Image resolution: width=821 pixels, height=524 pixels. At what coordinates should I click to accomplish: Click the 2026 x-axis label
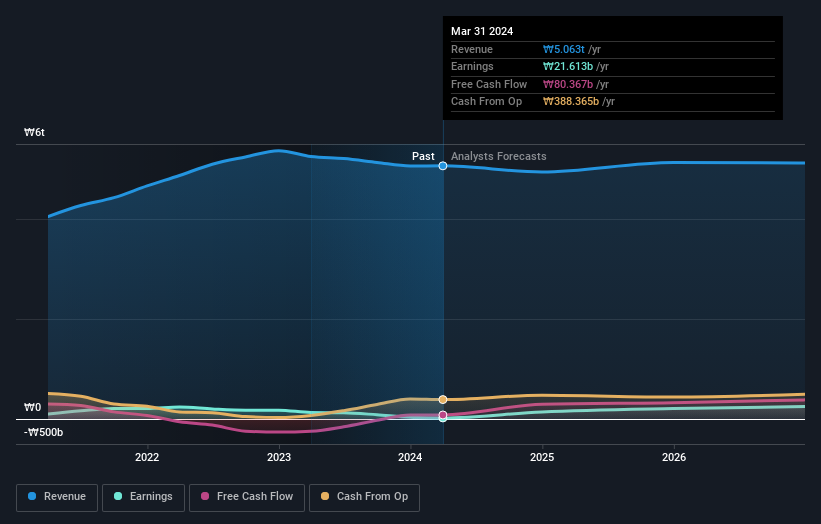[674, 457]
